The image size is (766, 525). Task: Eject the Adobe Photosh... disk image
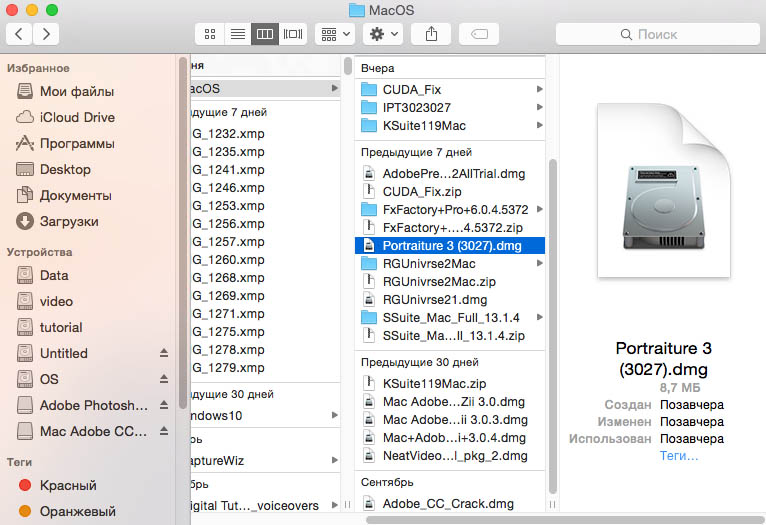point(164,405)
